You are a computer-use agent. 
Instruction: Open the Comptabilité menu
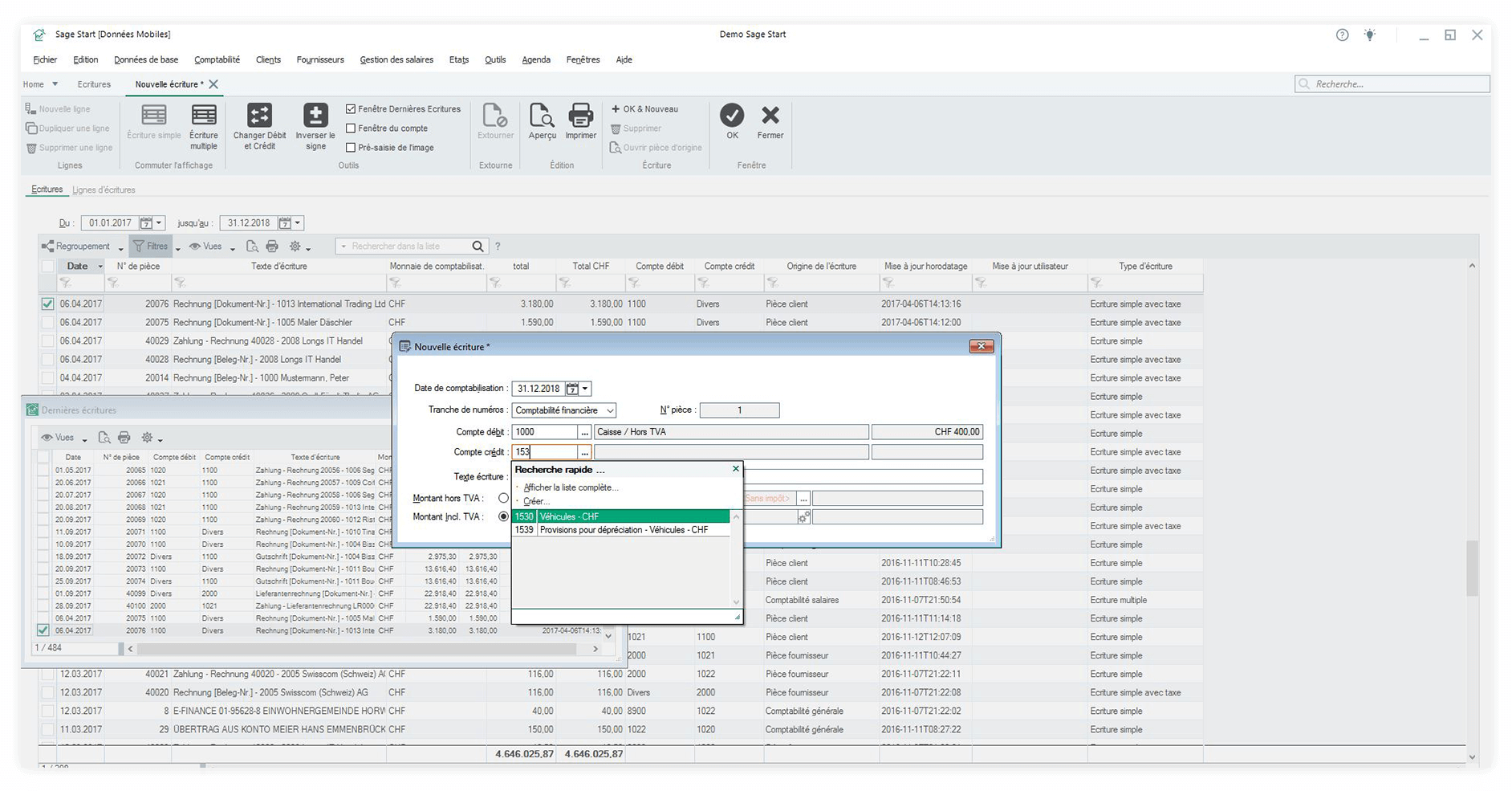pyautogui.click(x=217, y=59)
